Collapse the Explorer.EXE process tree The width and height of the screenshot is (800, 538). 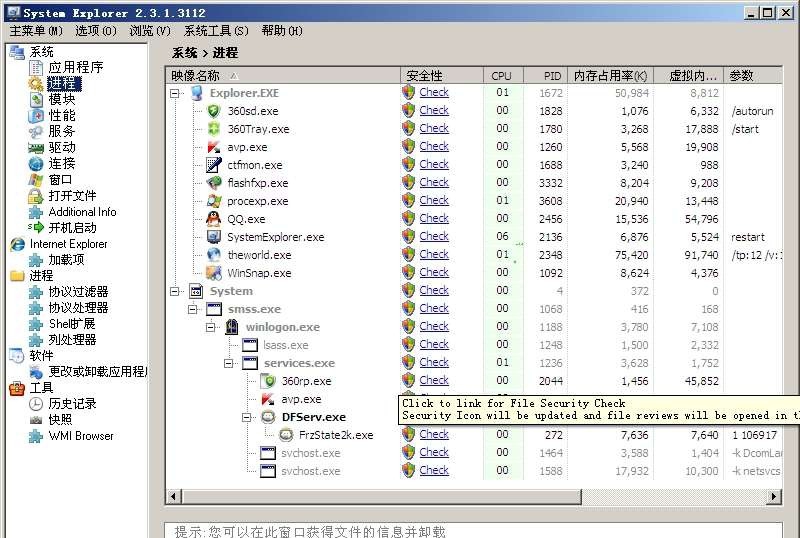click(x=175, y=93)
